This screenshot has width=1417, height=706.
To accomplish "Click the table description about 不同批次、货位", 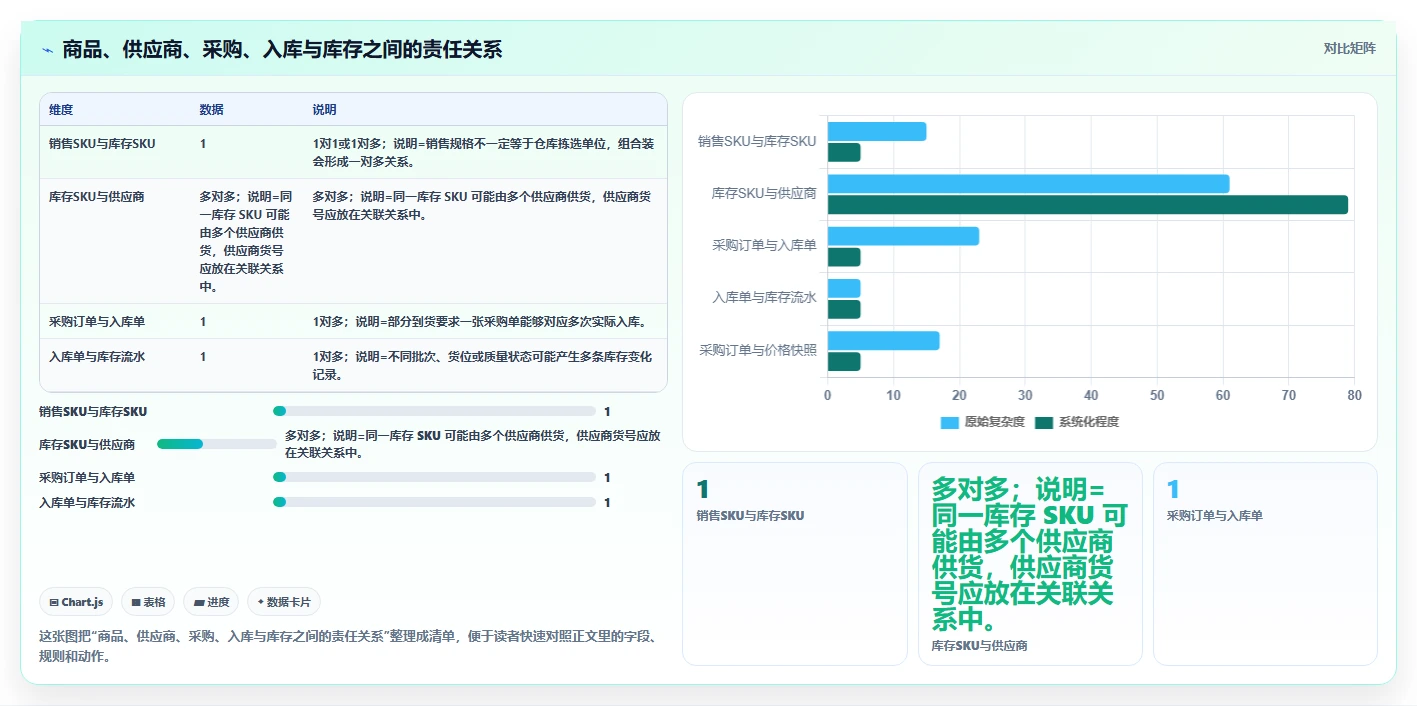I will 484,366.
